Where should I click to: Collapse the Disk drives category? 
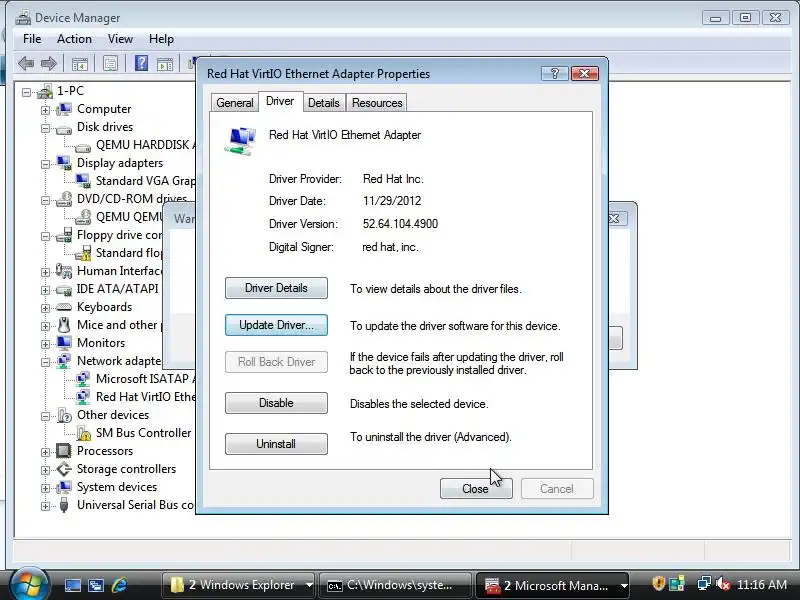click(45, 129)
